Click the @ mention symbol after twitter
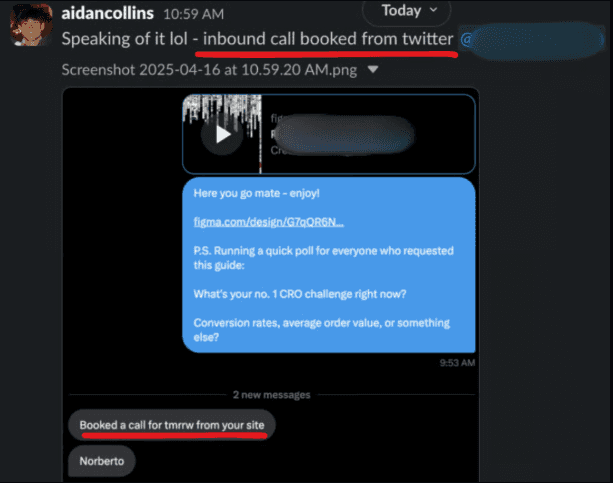Screen dimensions: 613x483 point(466,40)
